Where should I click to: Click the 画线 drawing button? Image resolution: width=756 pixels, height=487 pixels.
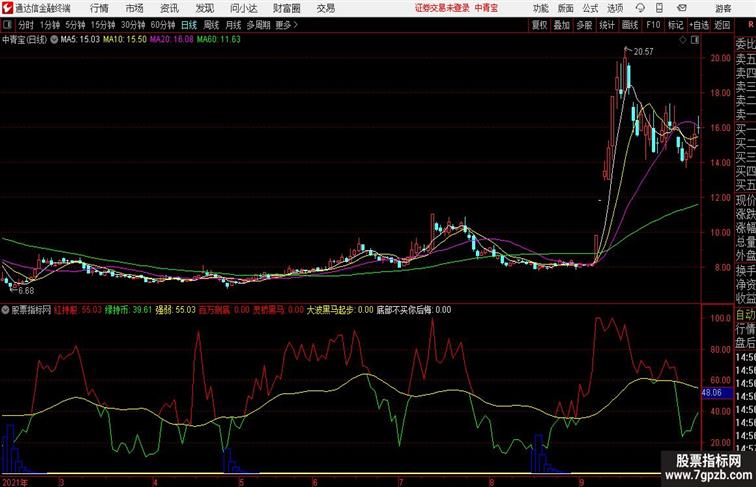630,25
